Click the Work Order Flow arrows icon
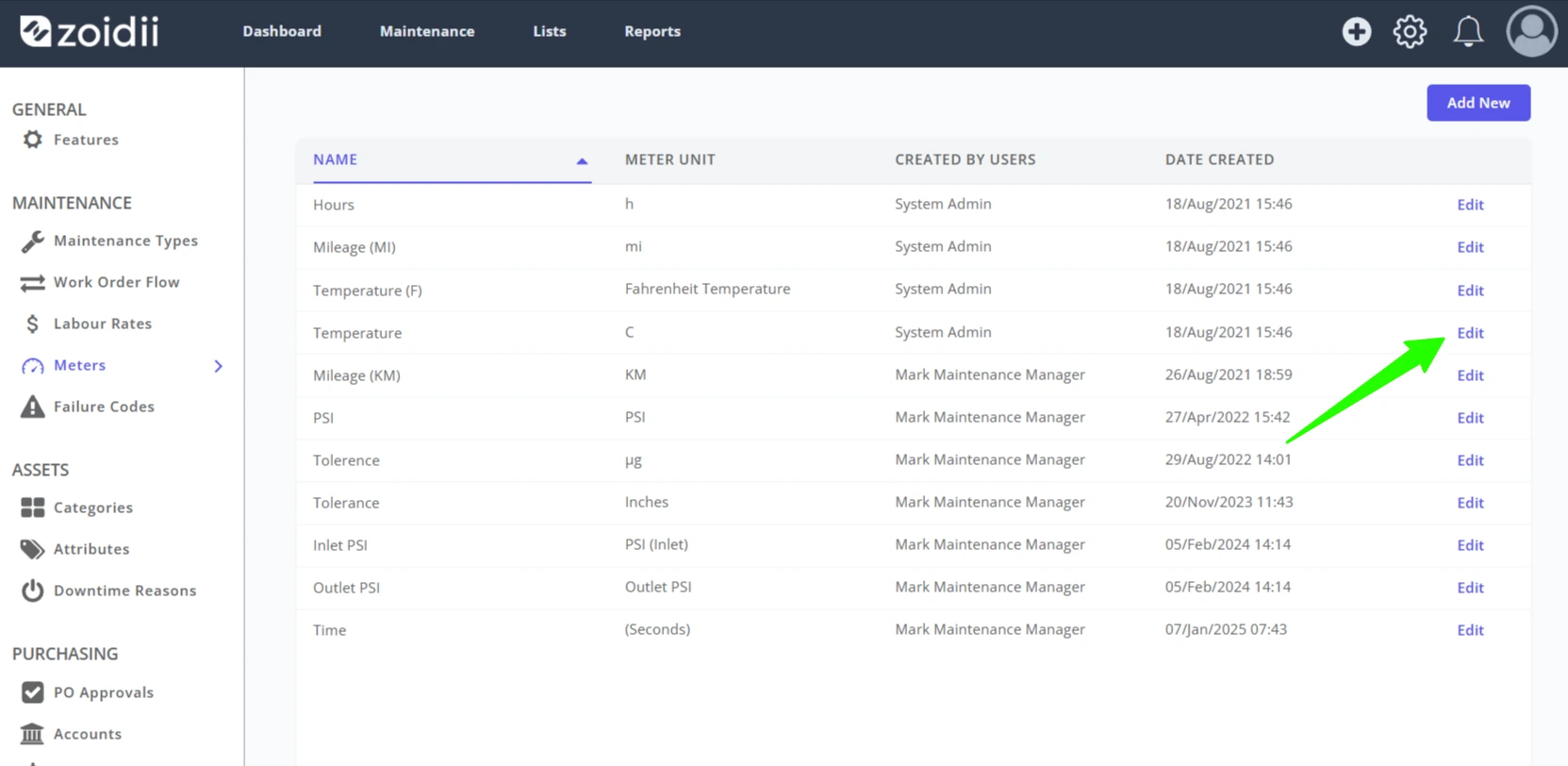Image resolution: width=1568 pixels, height=766 pixels. [33, 283]
